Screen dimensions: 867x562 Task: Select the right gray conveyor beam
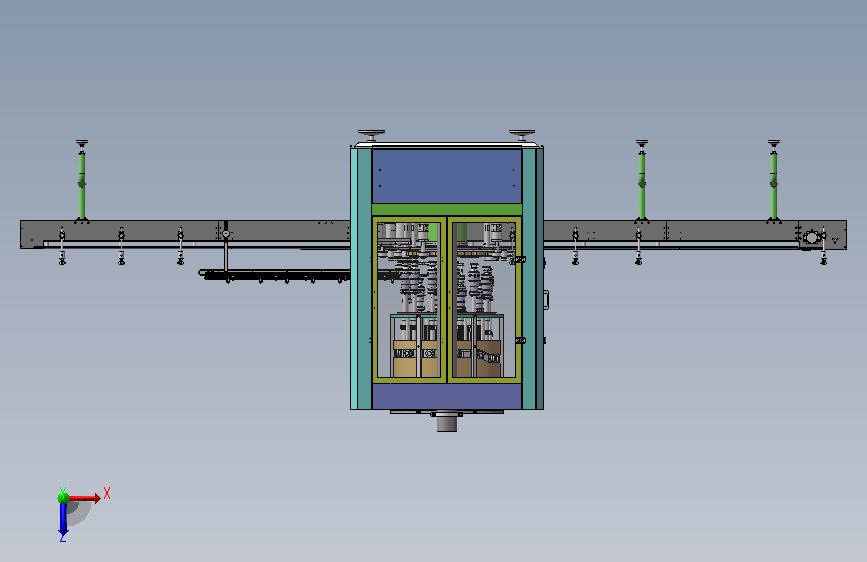point(695,235)
